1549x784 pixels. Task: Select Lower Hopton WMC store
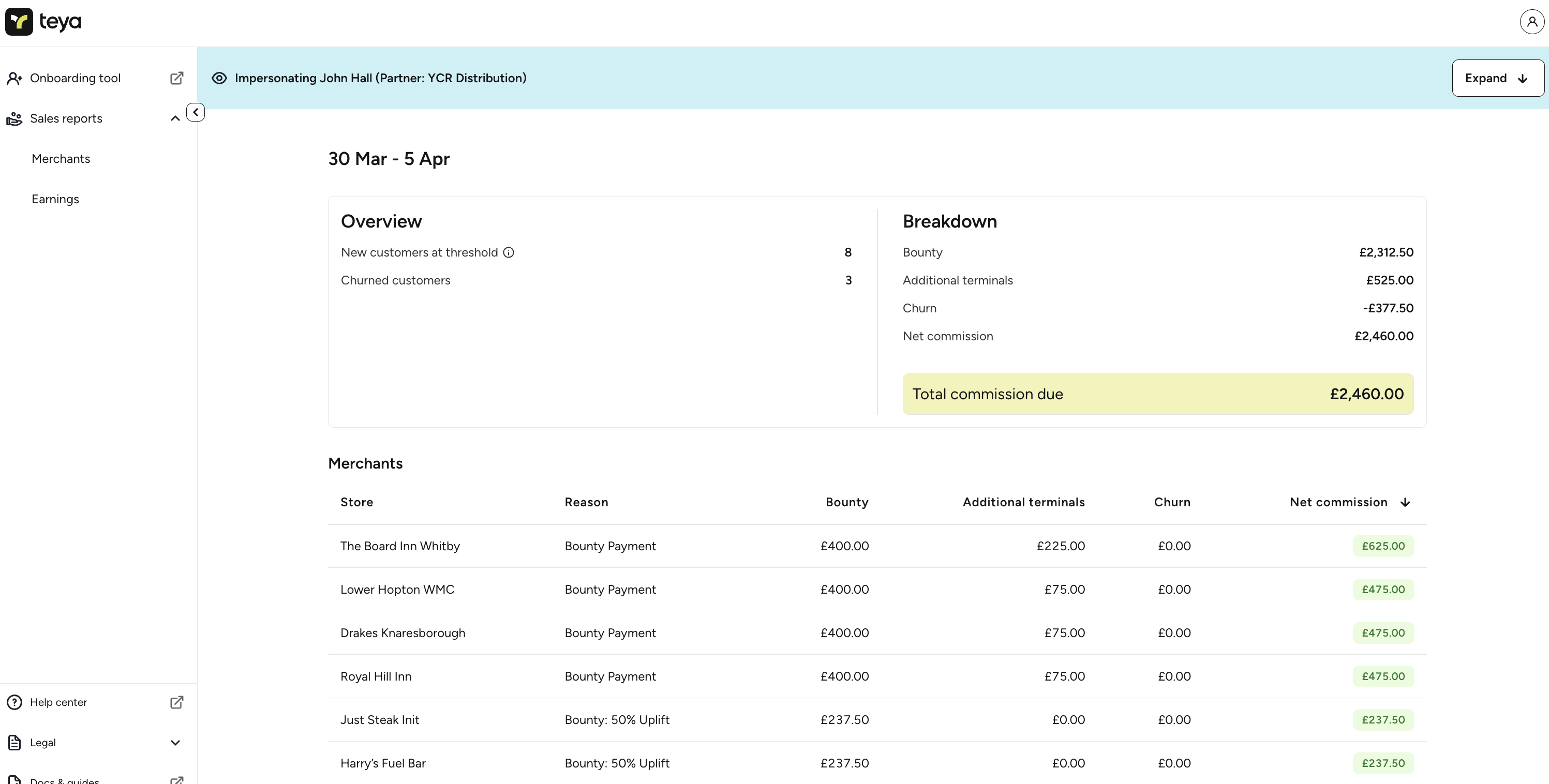pyautogui.click(x=397, y=589)
